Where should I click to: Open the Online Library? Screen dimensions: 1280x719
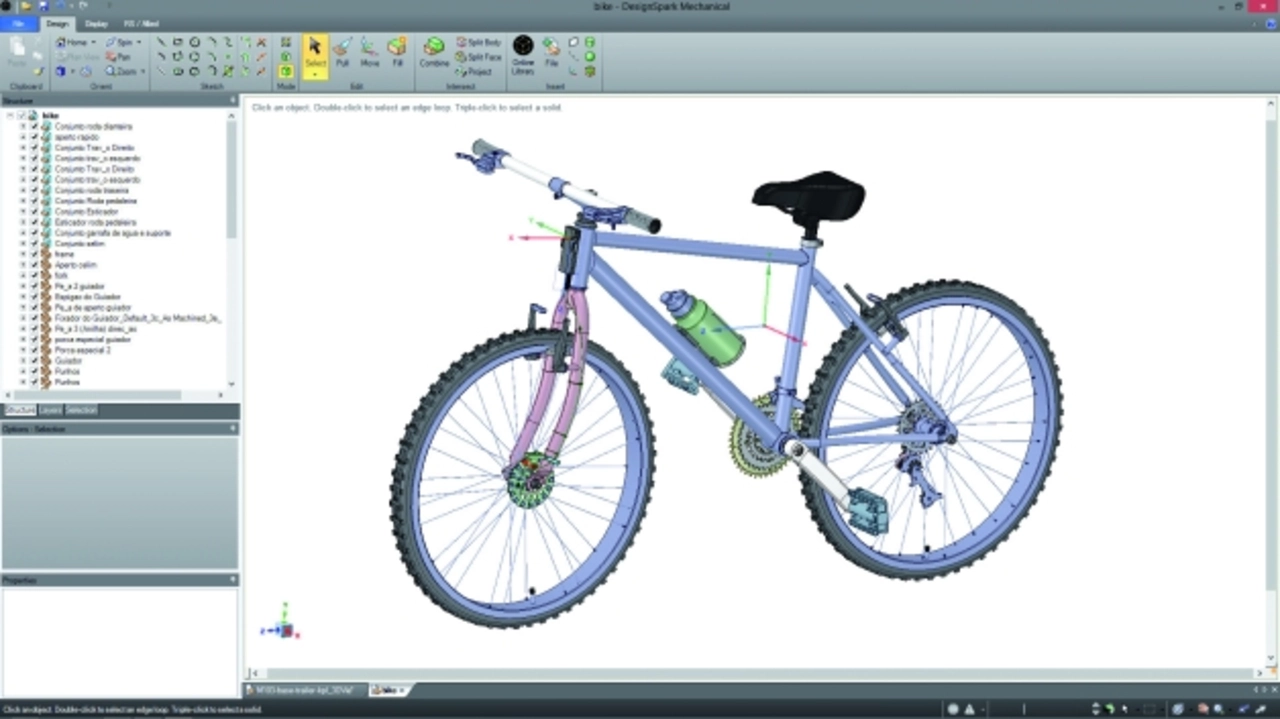click(523, 53)
